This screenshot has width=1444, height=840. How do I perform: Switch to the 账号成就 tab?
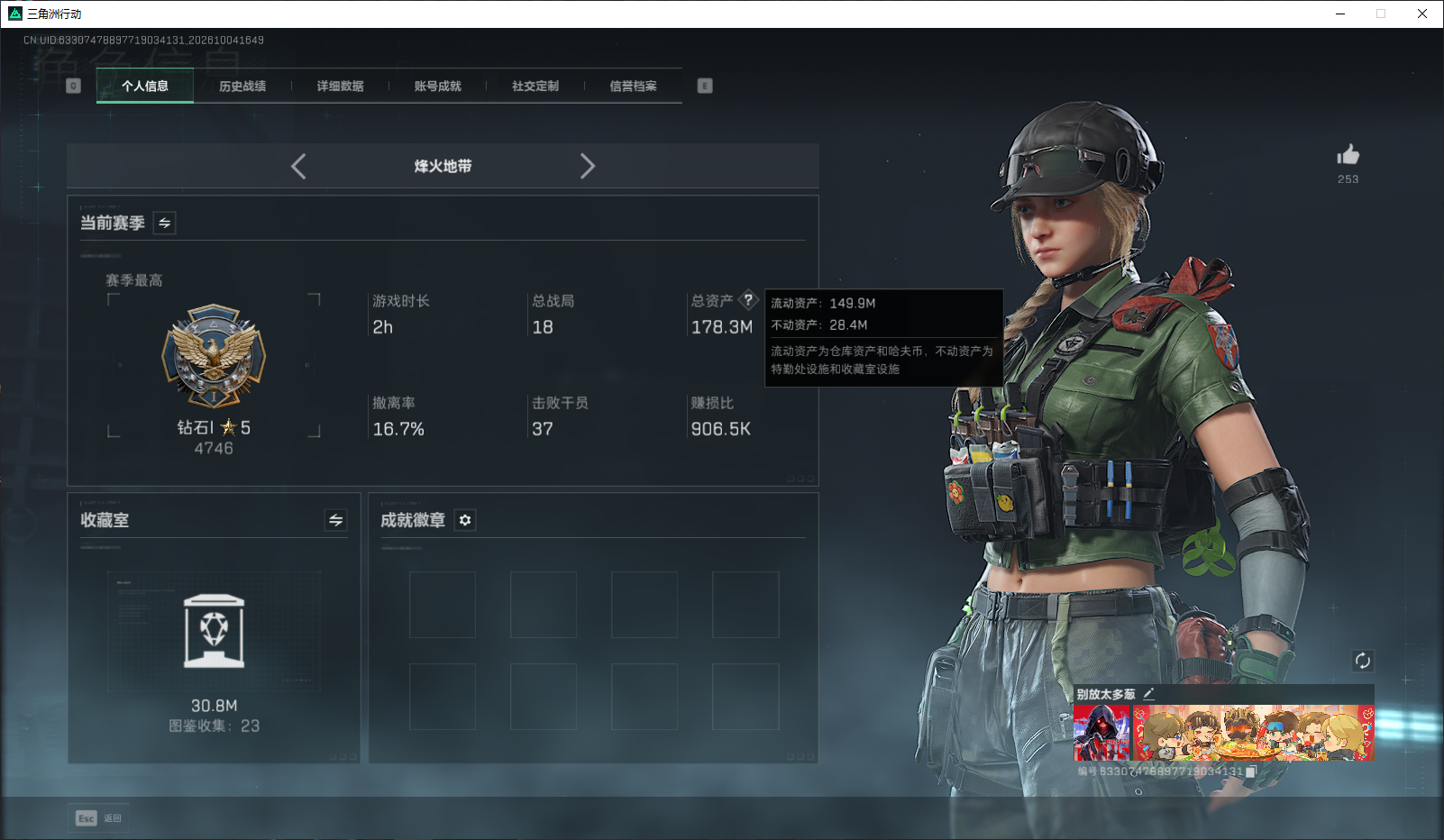[437, 86]
